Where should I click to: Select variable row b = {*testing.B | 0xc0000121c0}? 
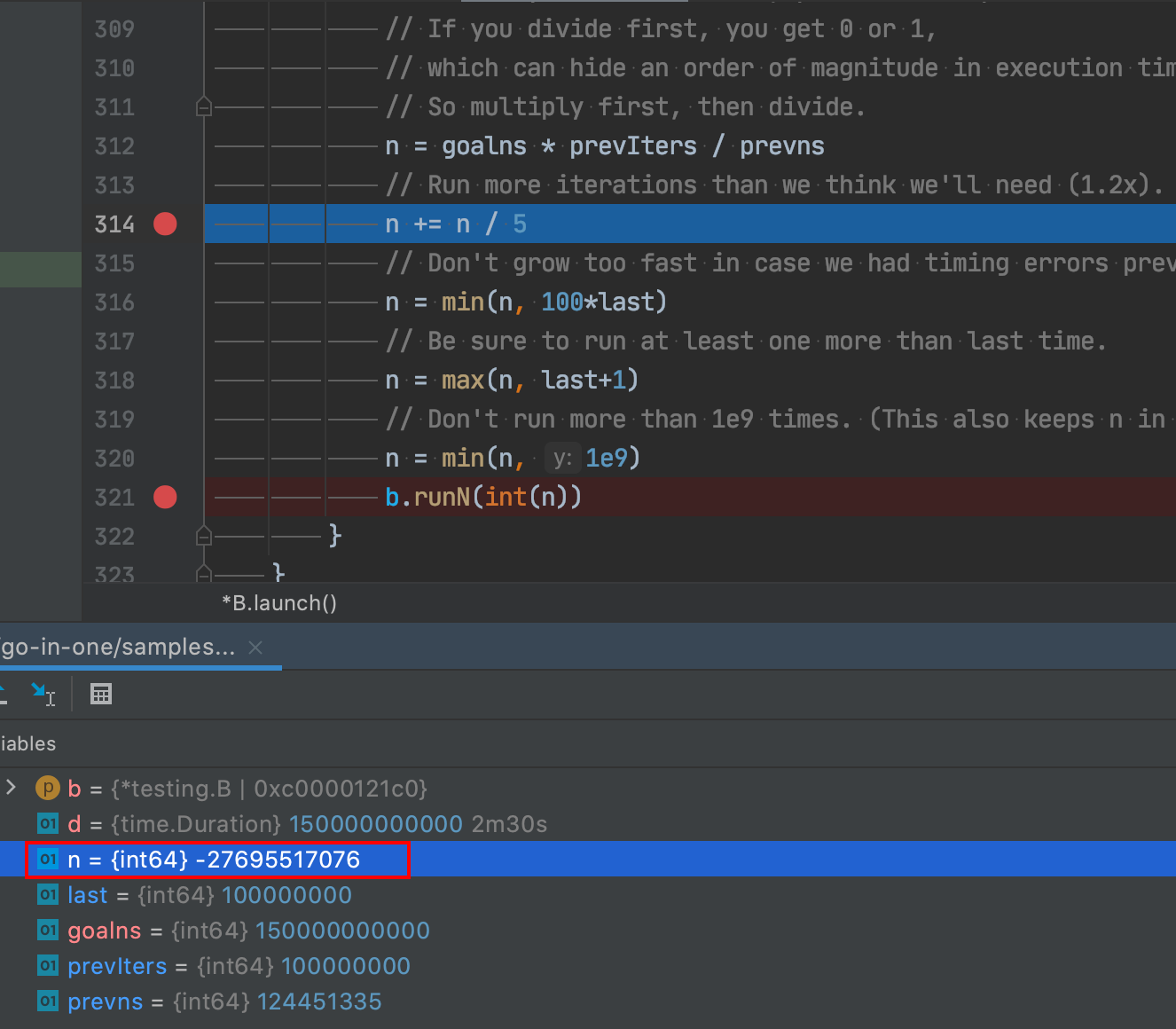pyautogui.click(x=588, y=788)
